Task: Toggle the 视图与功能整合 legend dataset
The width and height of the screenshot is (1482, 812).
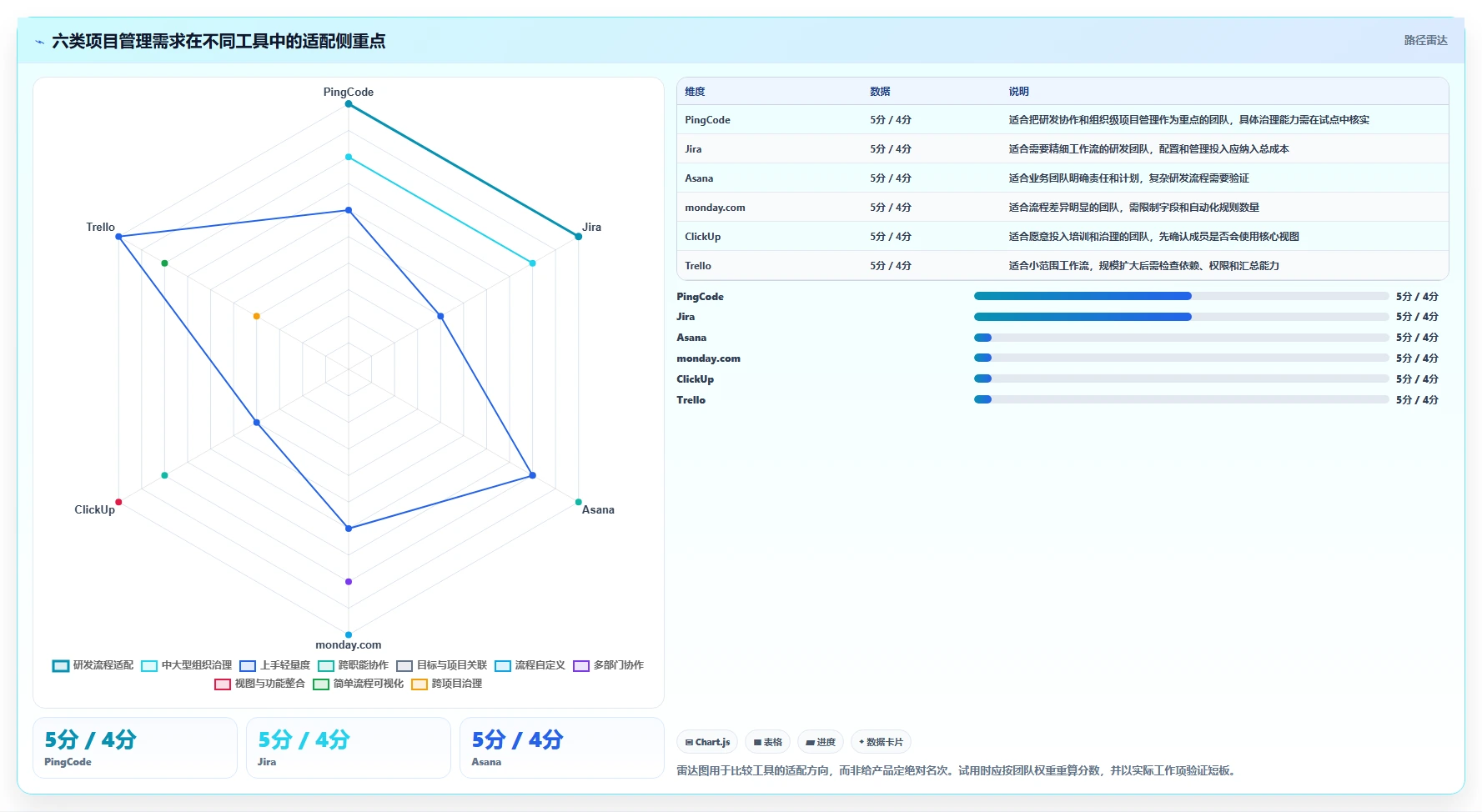Action: (x=259, y=684)
